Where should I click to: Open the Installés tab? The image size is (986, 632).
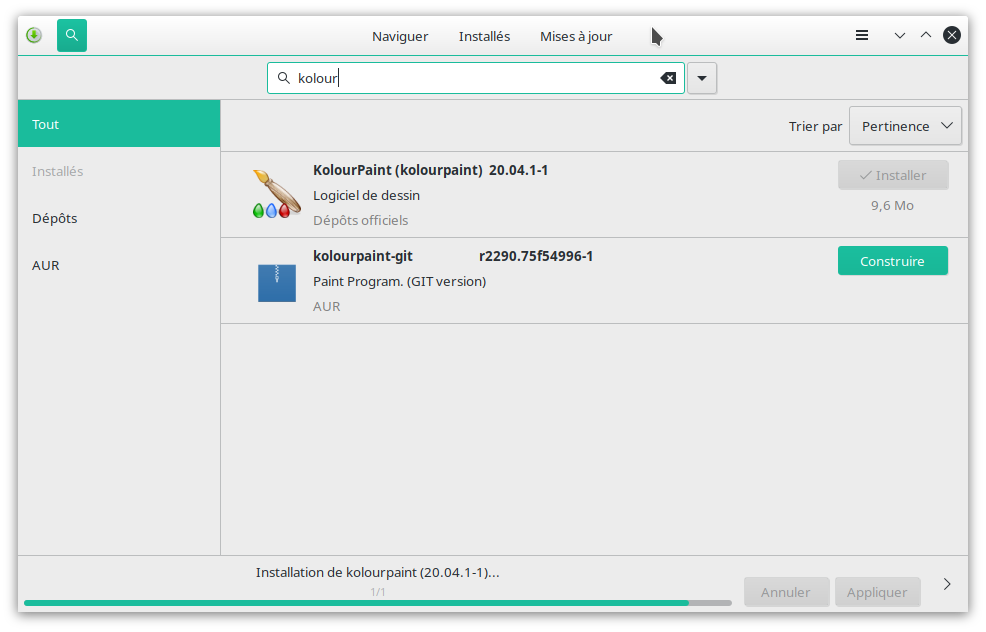(484, 36)
